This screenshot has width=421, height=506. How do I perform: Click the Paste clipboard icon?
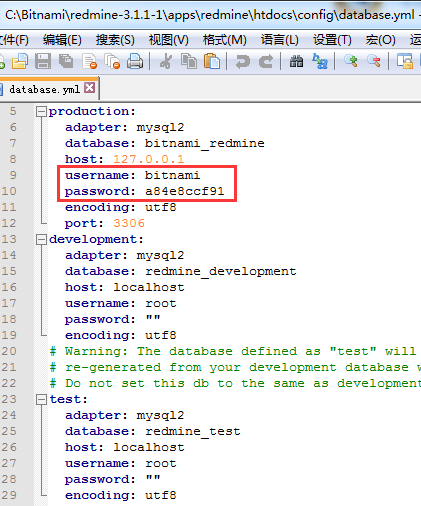[x=212, y=61]
